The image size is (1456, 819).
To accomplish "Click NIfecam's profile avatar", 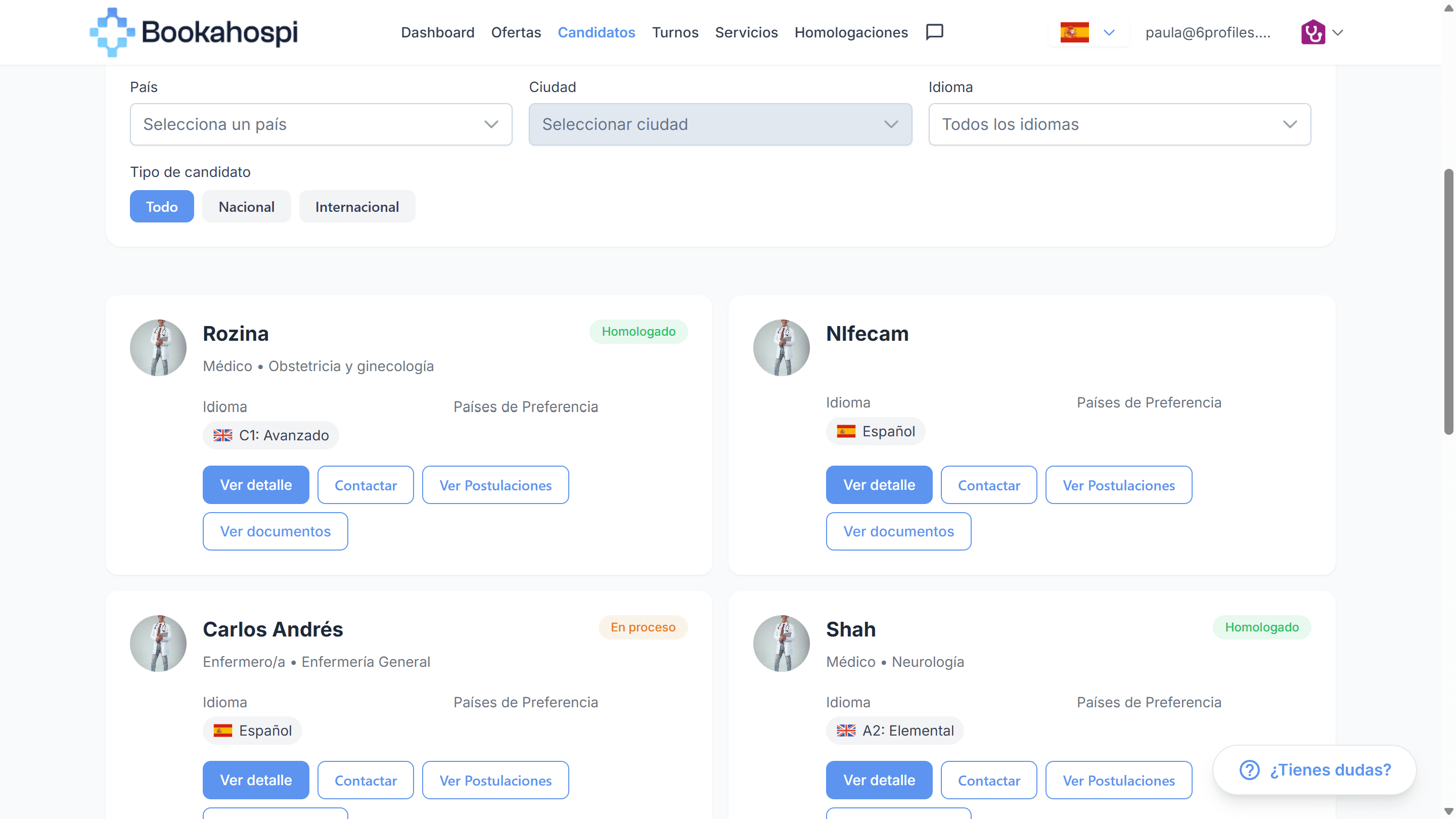I will point(781,348).
